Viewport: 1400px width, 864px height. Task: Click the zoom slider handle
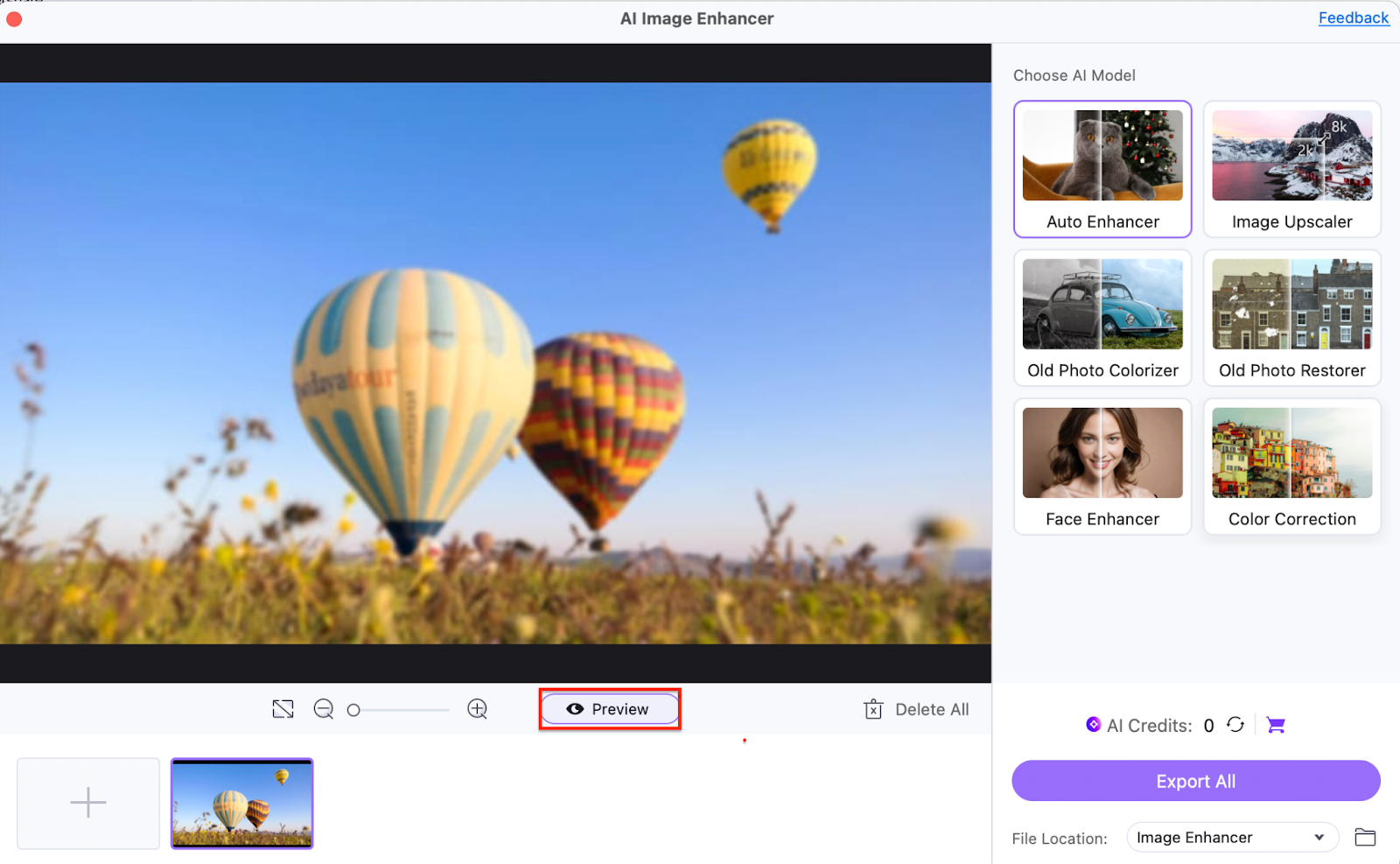(353, 710)
